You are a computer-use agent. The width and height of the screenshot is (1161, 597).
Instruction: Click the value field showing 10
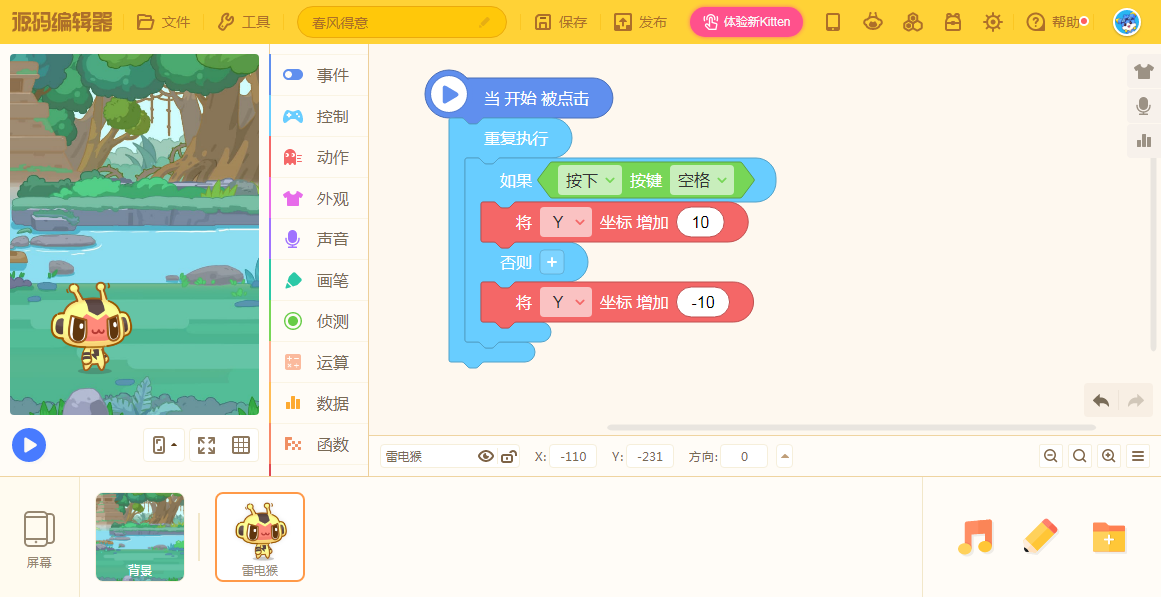(700, 222)
